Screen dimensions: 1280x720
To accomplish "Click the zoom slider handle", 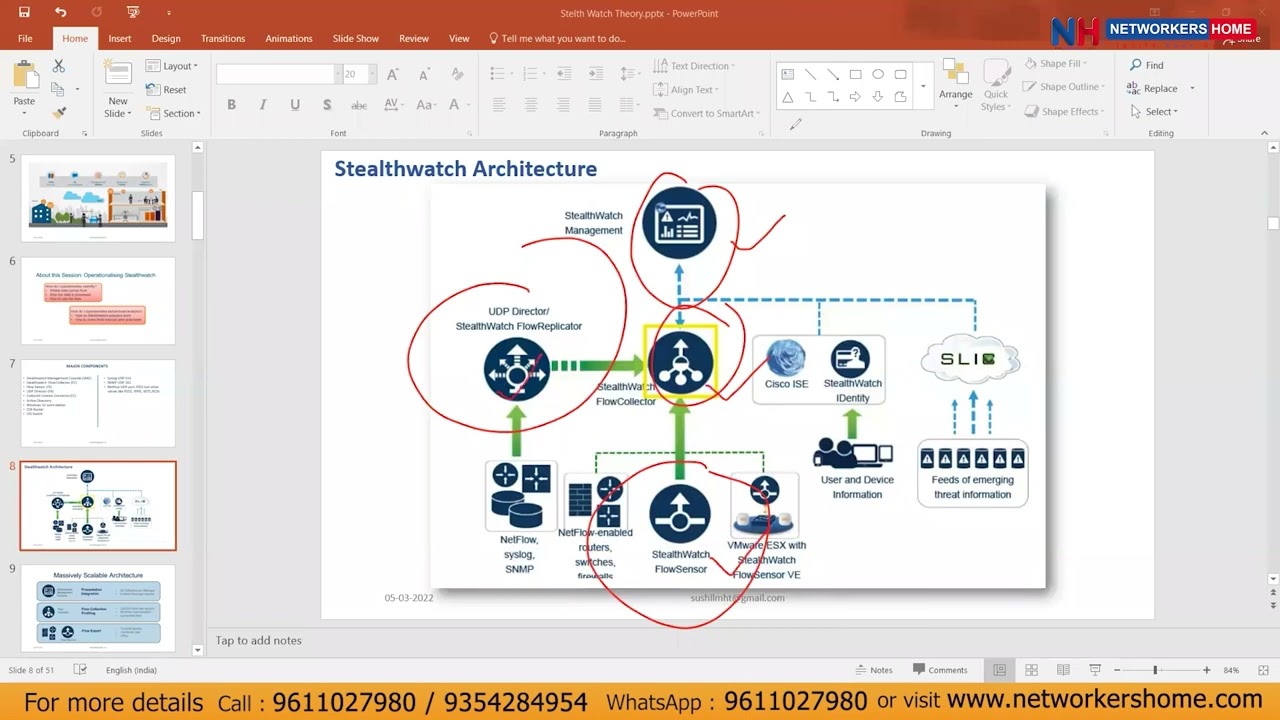I will [x=1155, y=670].
